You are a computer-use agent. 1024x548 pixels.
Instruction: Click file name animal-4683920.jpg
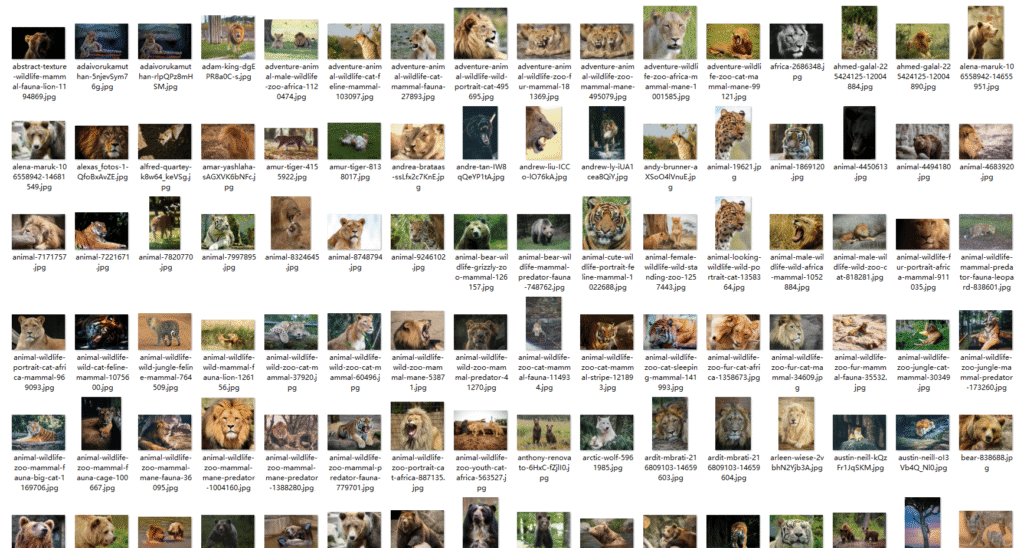coord(987,172)
